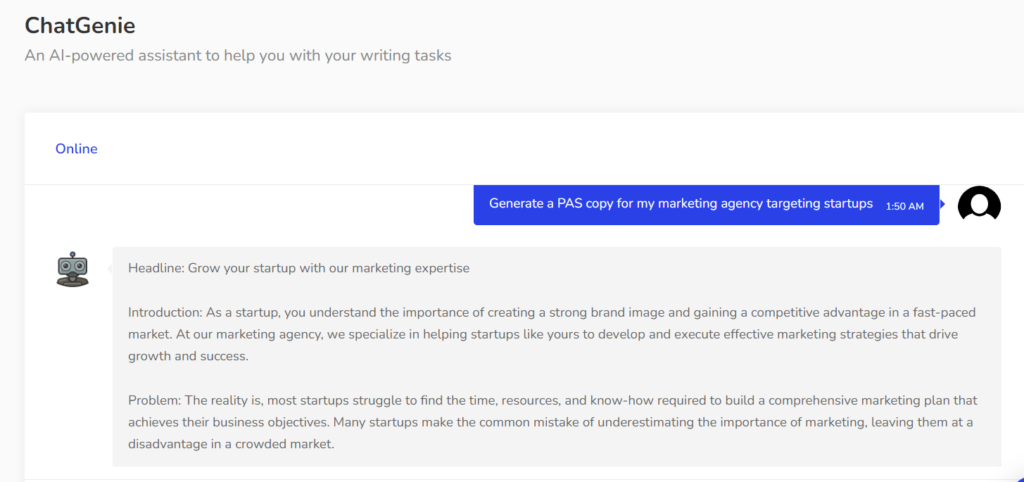
Task: Click the 'Generate a PAS copy' message text
Action: tap(680, 203)
